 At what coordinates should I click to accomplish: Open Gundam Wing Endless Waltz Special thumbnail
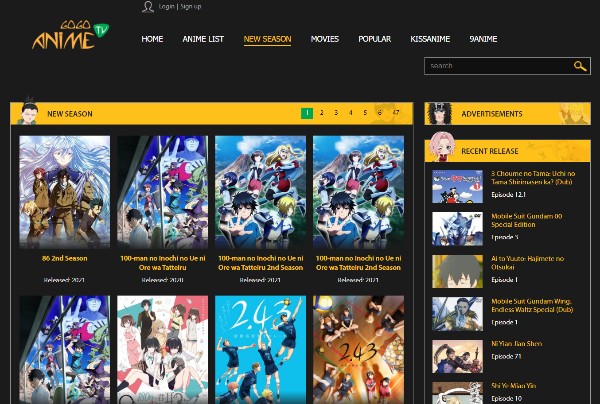(x=458, y=314)
